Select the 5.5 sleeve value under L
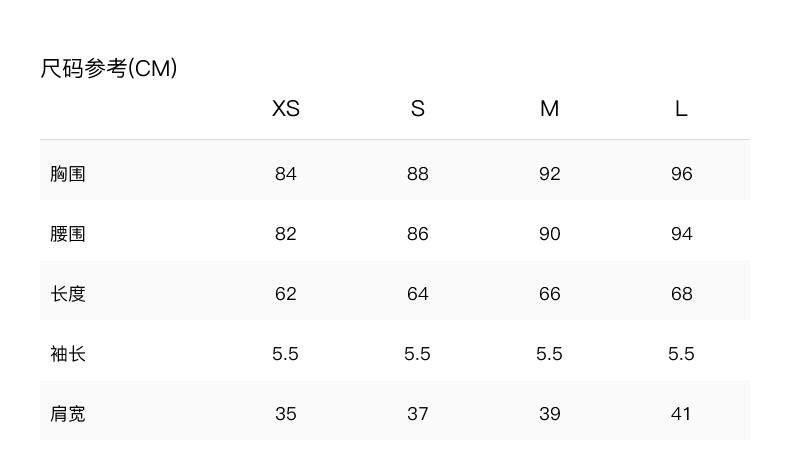This screenshot has height=450, width=790. coord(681,354)
